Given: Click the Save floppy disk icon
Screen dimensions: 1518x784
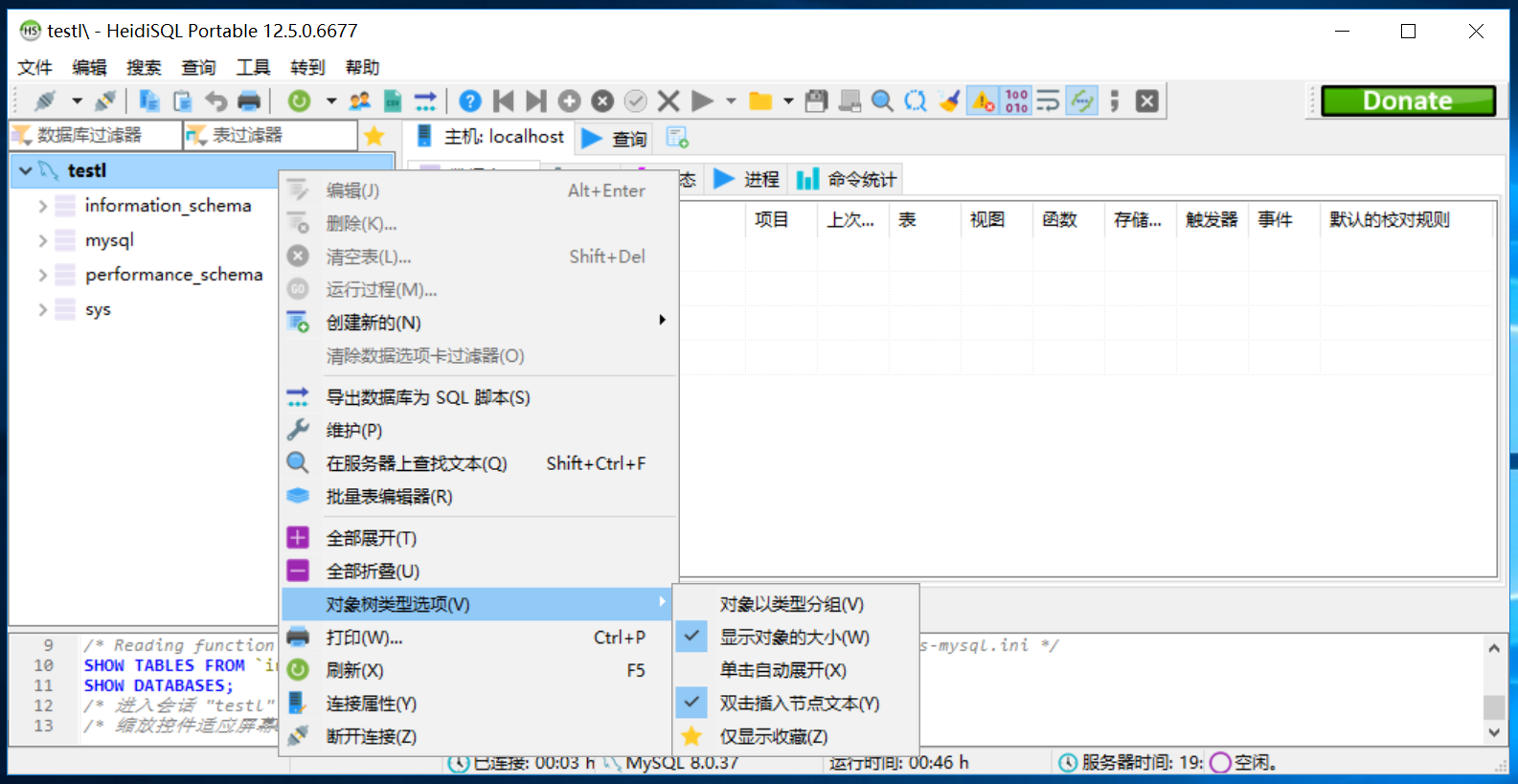Looking at the screenshot, I should coord(816,101).
